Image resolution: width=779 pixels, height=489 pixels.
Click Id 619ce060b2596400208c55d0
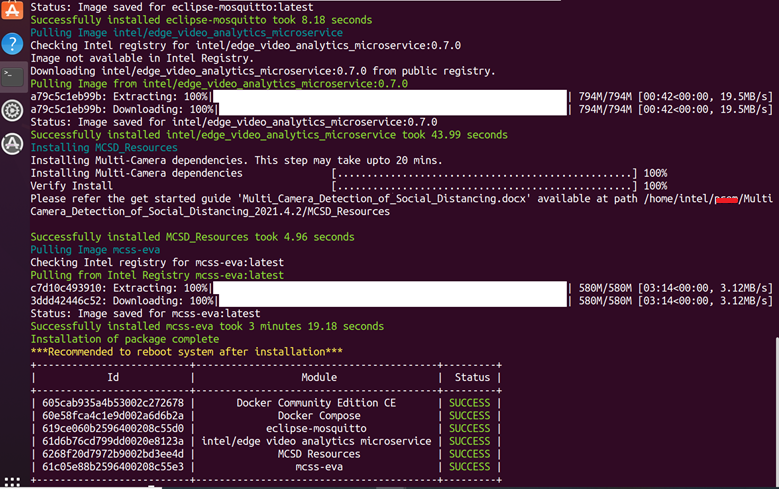click(x=113, y=428)
